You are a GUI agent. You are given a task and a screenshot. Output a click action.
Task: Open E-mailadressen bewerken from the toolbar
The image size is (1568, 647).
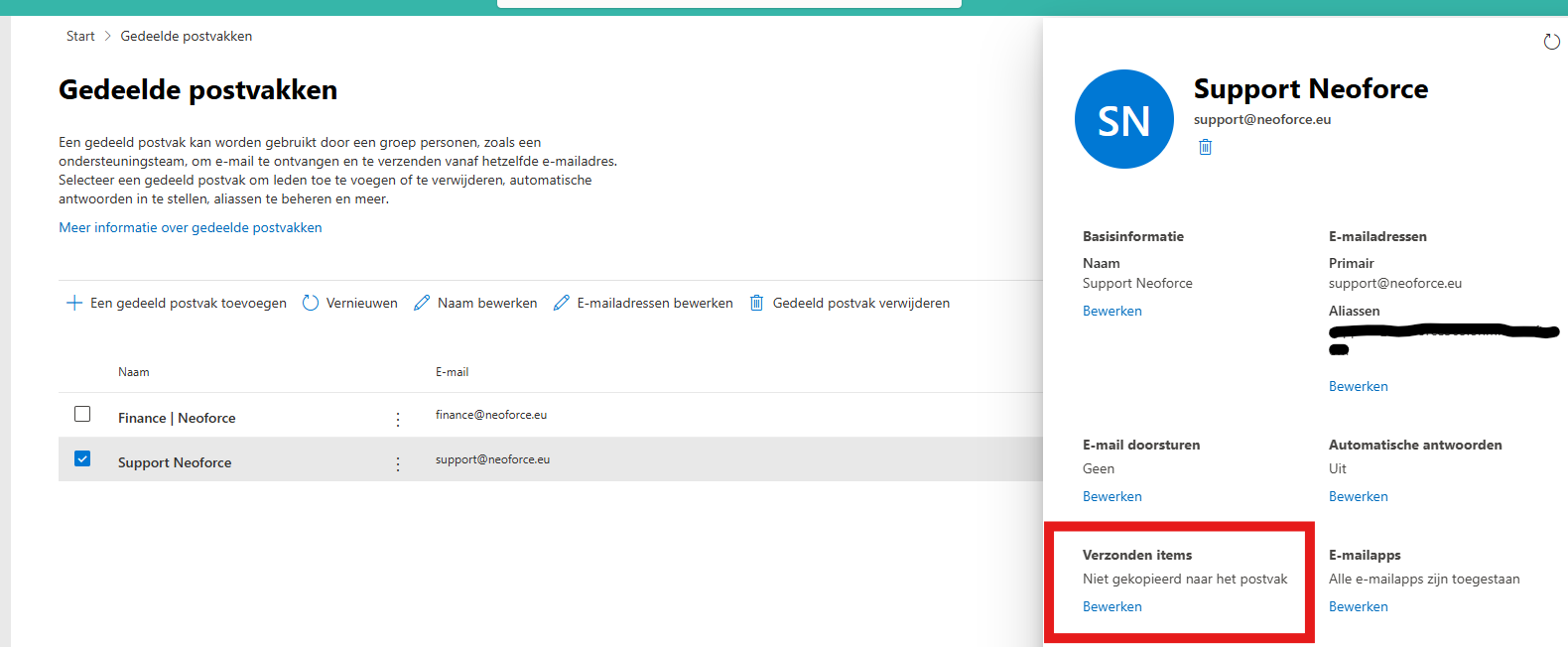[x=643, y=303]
